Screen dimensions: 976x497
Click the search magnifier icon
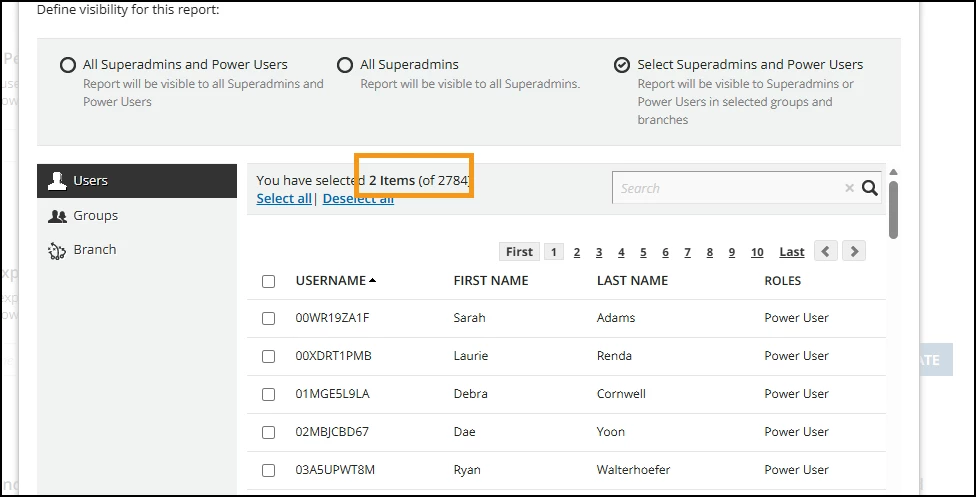[870, 188]
